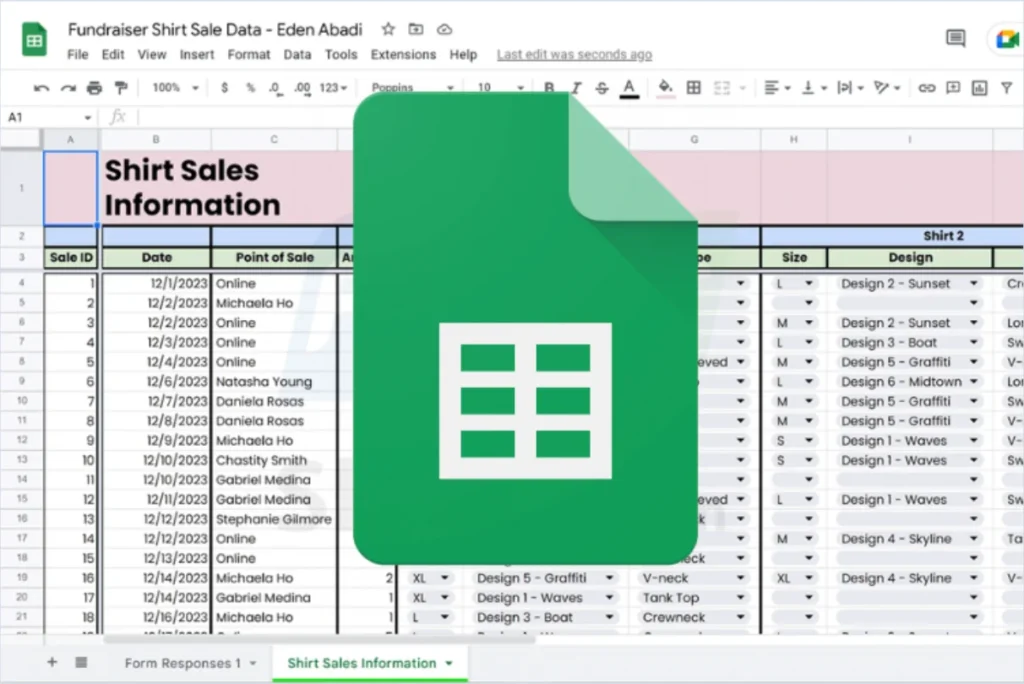Open the Format menu
The image size is (1024, 684).
pos(249,55)
